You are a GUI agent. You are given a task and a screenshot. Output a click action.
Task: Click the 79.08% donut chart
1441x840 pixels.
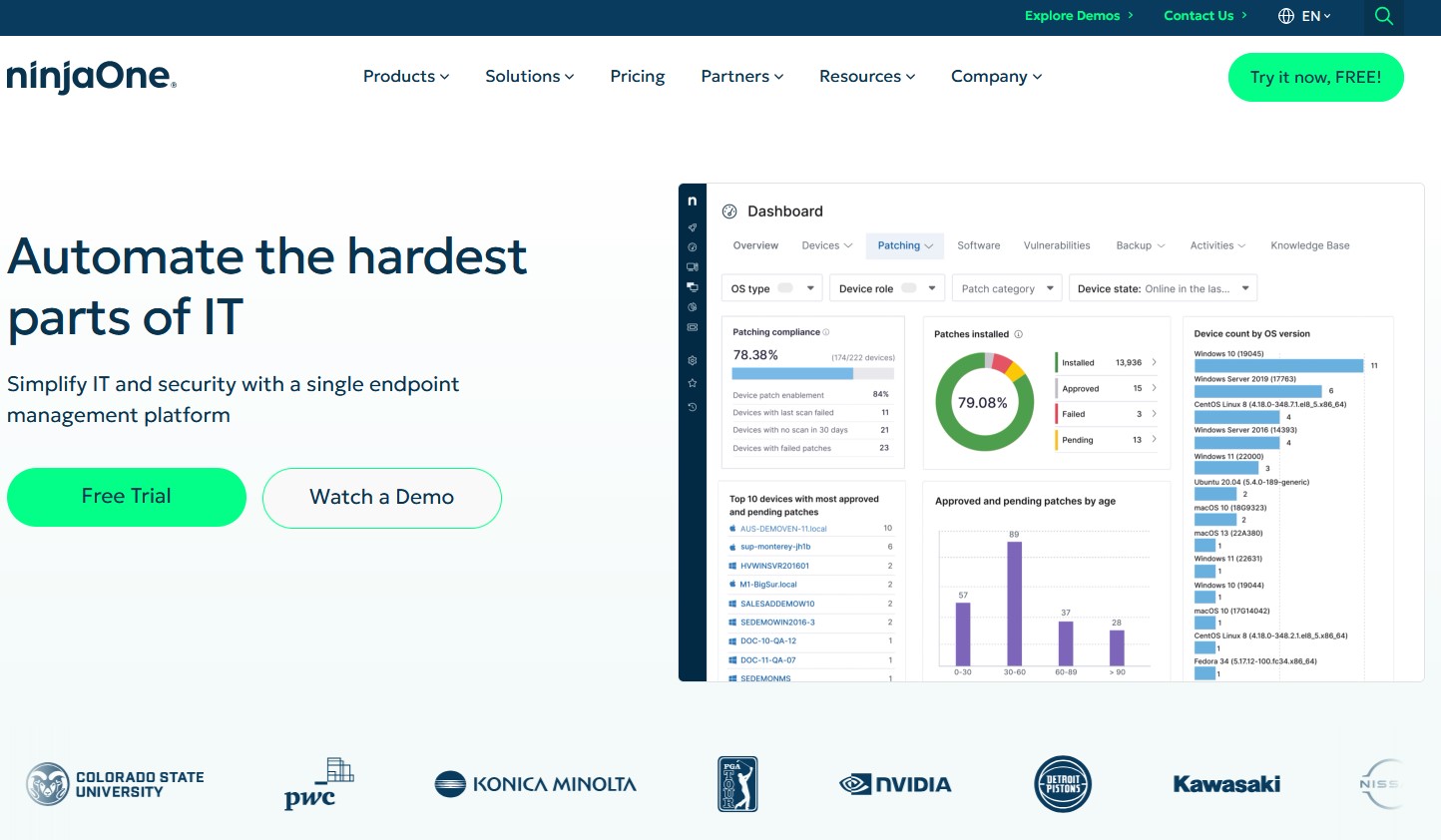(x=983, y=402)
